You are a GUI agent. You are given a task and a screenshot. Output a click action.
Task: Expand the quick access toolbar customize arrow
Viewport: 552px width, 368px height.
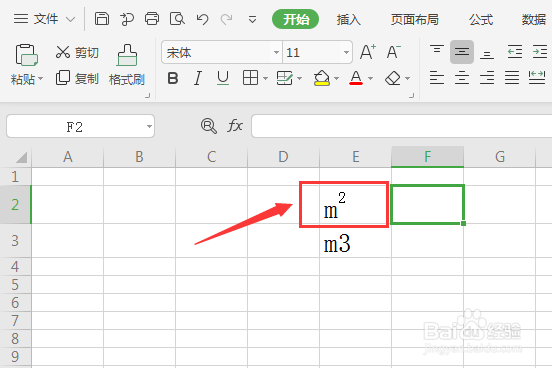click(x=252, y=19)
